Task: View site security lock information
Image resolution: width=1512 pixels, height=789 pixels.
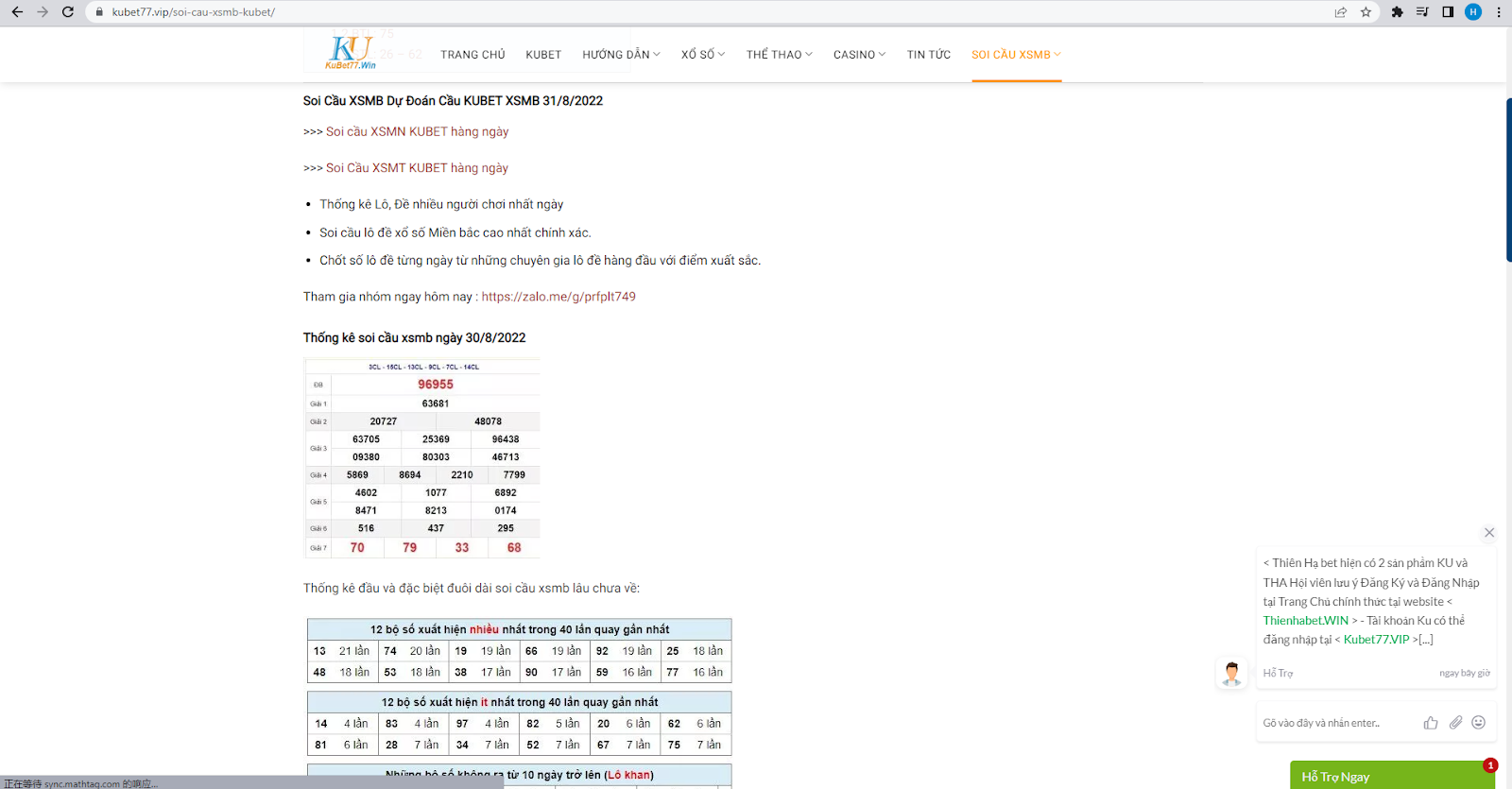Action: coord(99,12)
